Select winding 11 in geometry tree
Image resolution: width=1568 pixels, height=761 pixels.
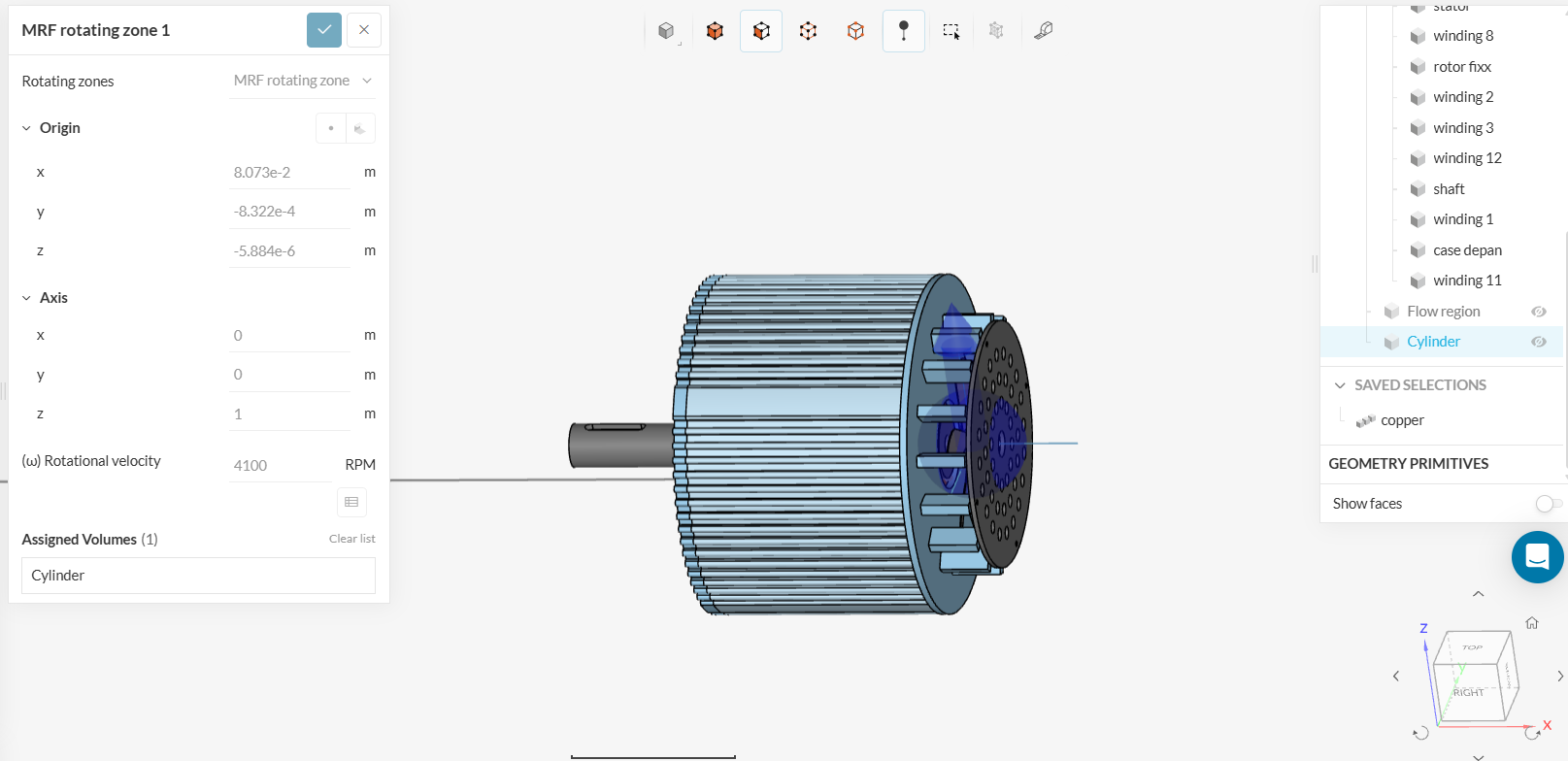click(x=1467, y=281)
